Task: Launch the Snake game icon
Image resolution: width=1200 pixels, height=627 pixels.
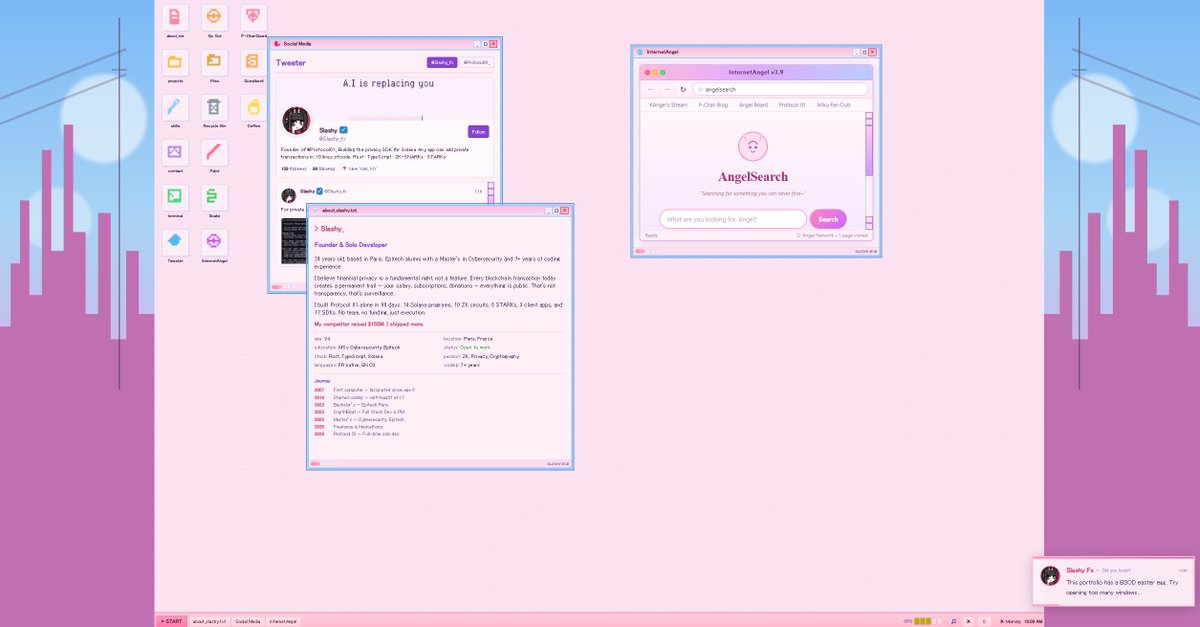Action: pyautogui.click(x=214, y=197)
